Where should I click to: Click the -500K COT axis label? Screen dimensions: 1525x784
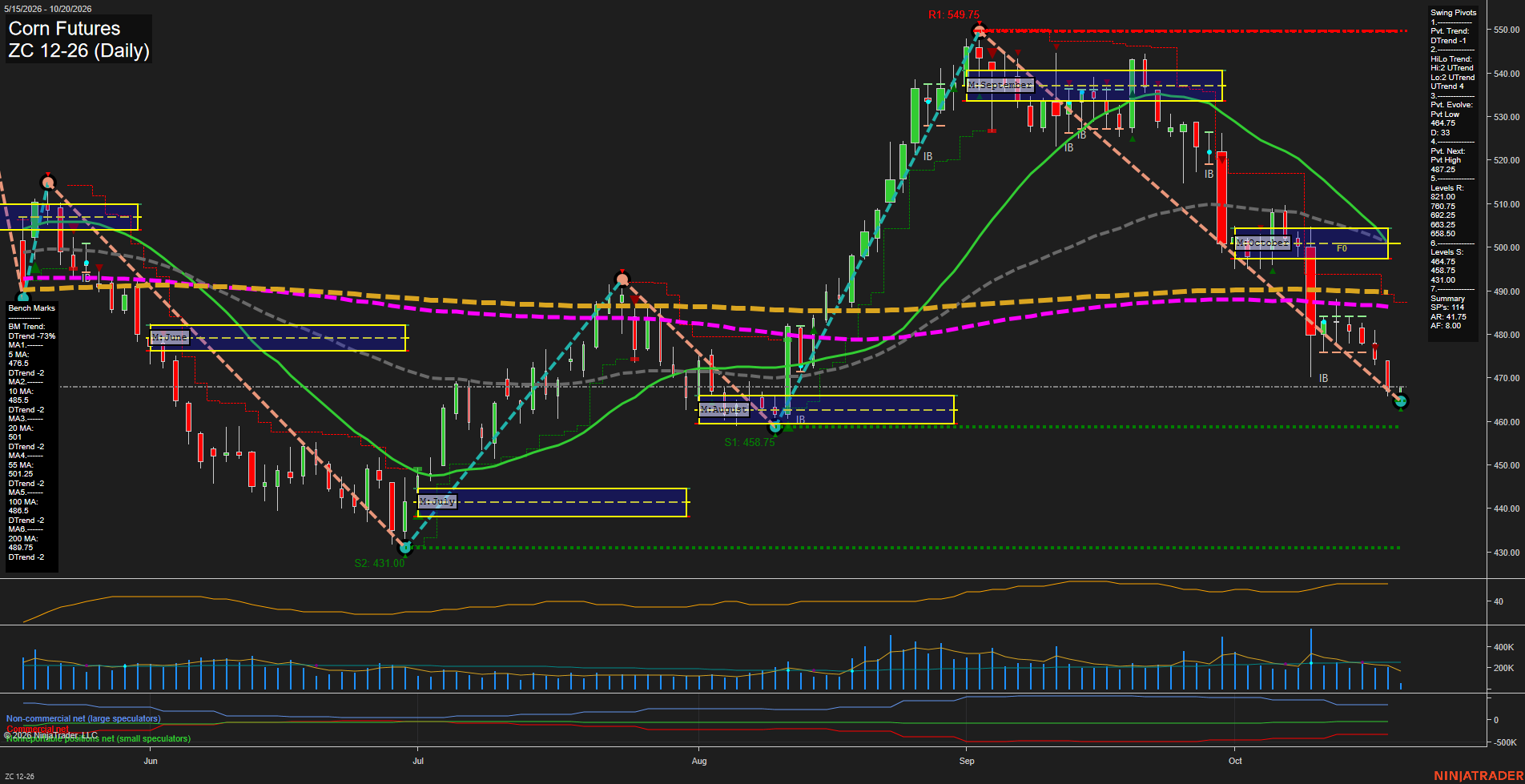1503,742
